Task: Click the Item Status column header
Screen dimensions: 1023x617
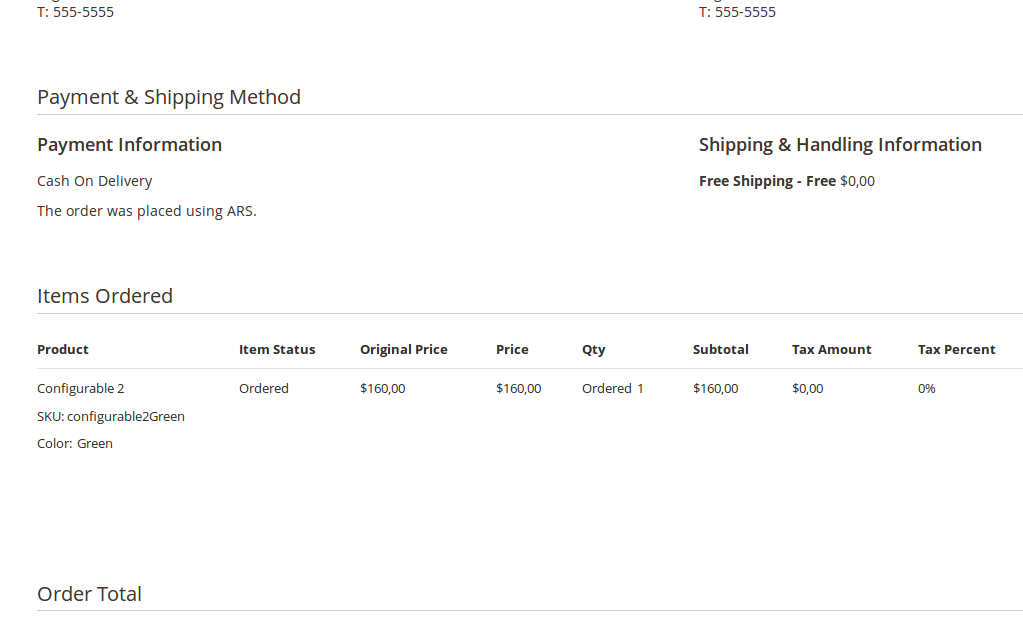Action: [x=277, y=349]
